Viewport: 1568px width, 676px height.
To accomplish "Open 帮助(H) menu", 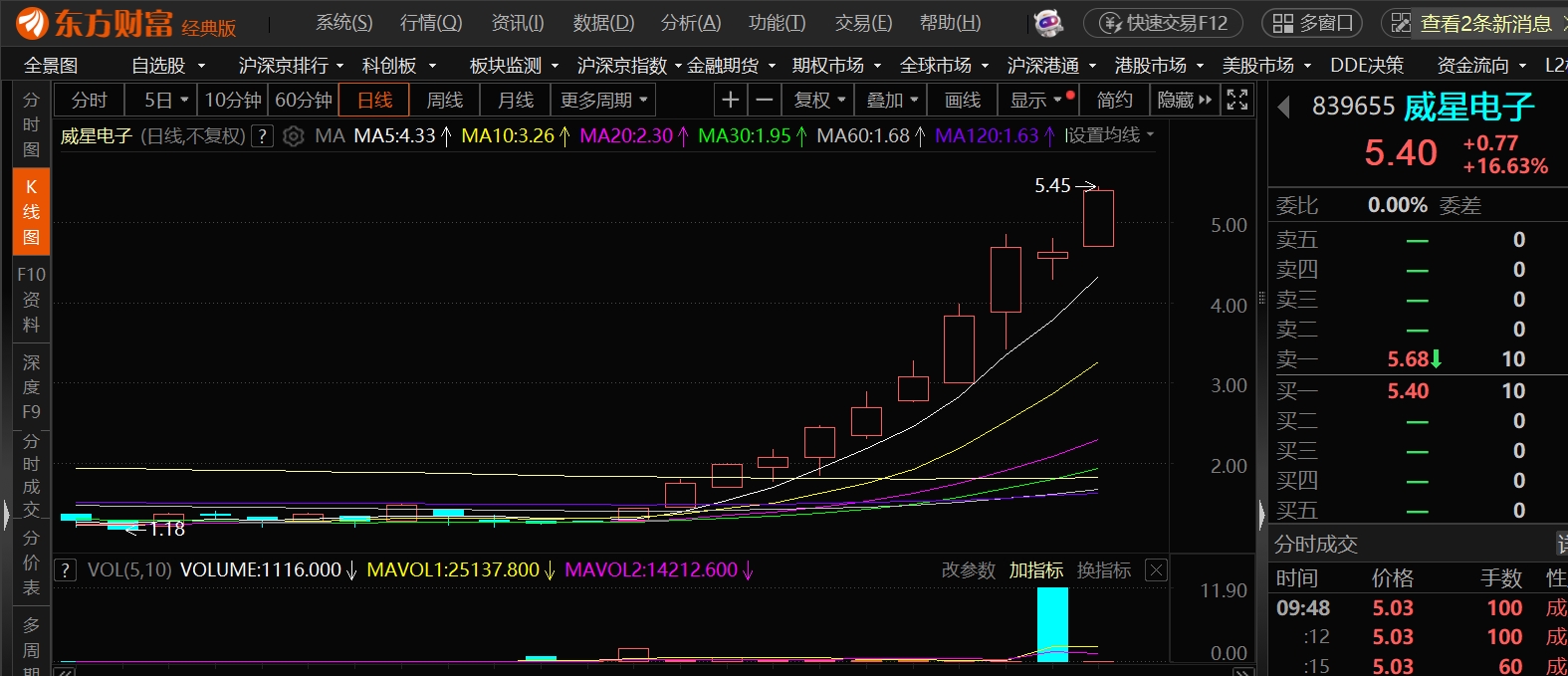I will coord(950,23).
